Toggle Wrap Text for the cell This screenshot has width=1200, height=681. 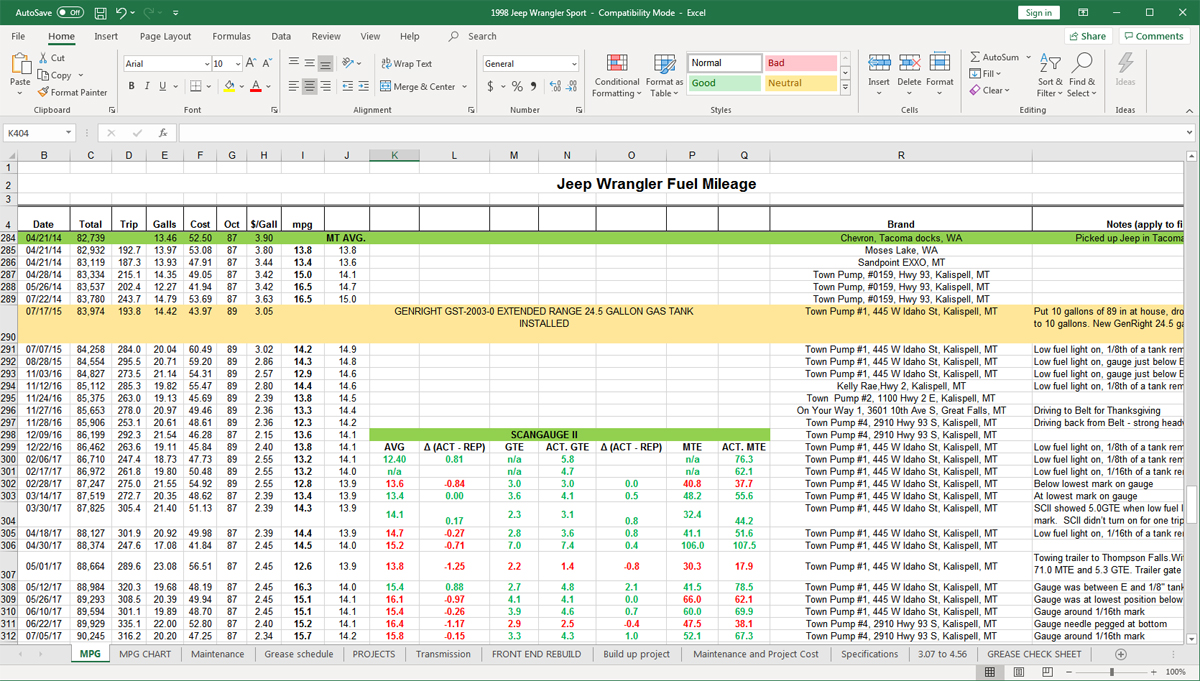click(x=407, y=63)
